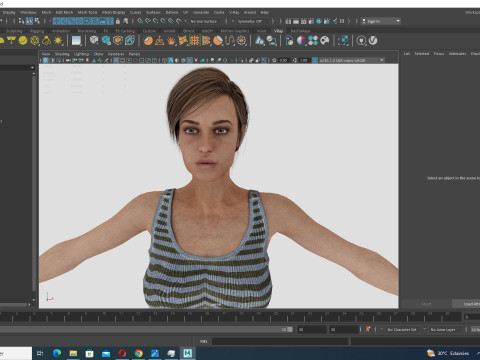
Task: Click the V-Ray sun light shelf icon
Action: 58,41
